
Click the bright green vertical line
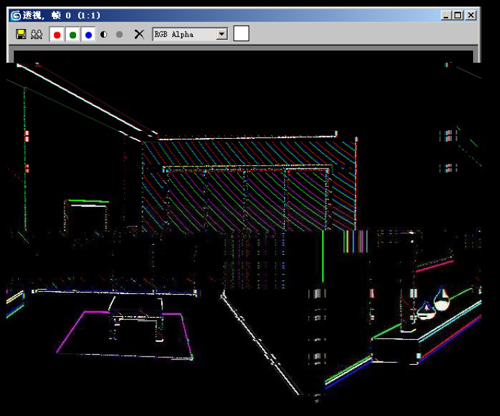tap(323, 256)
